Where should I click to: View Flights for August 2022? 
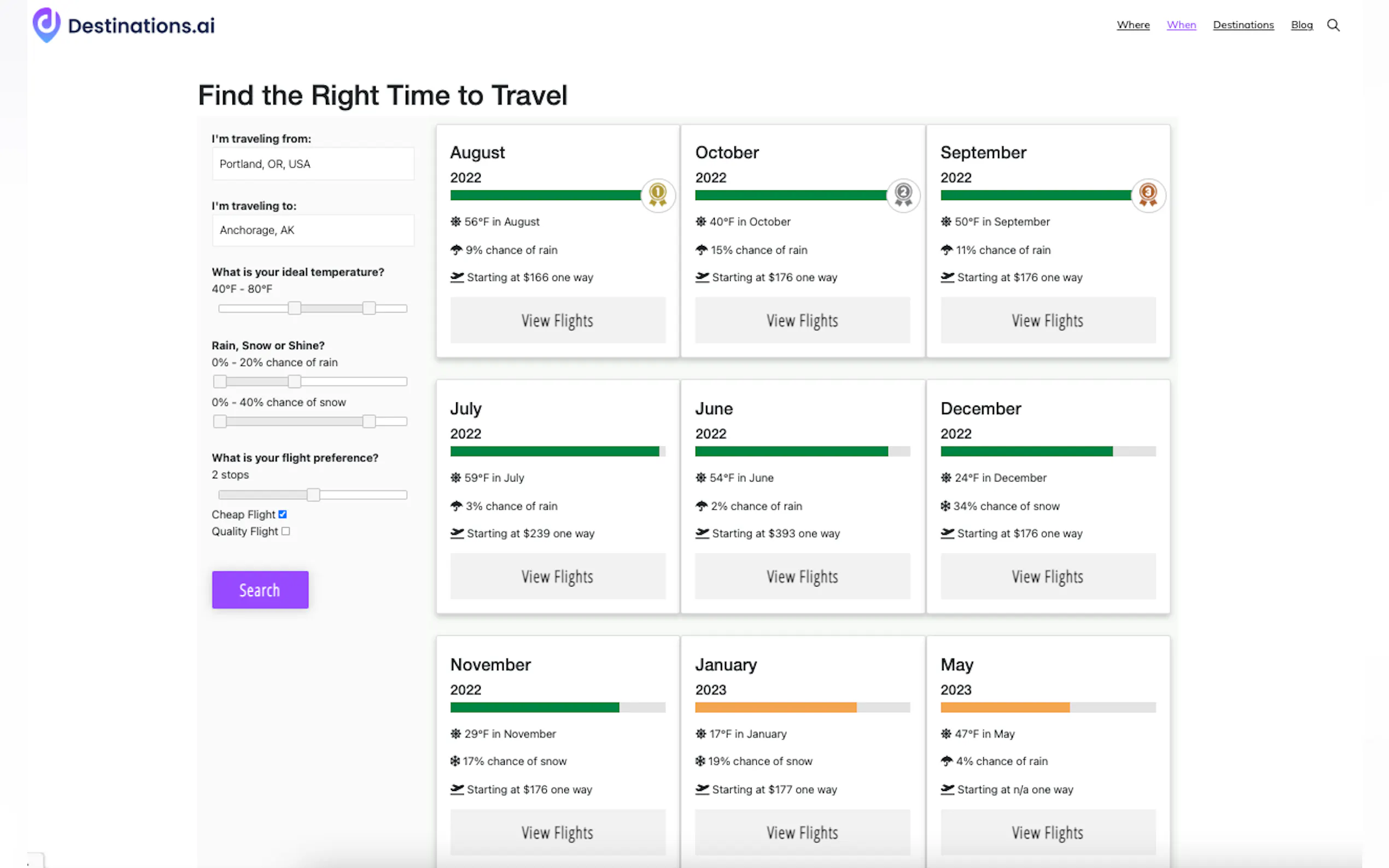[x=557, y=320]
